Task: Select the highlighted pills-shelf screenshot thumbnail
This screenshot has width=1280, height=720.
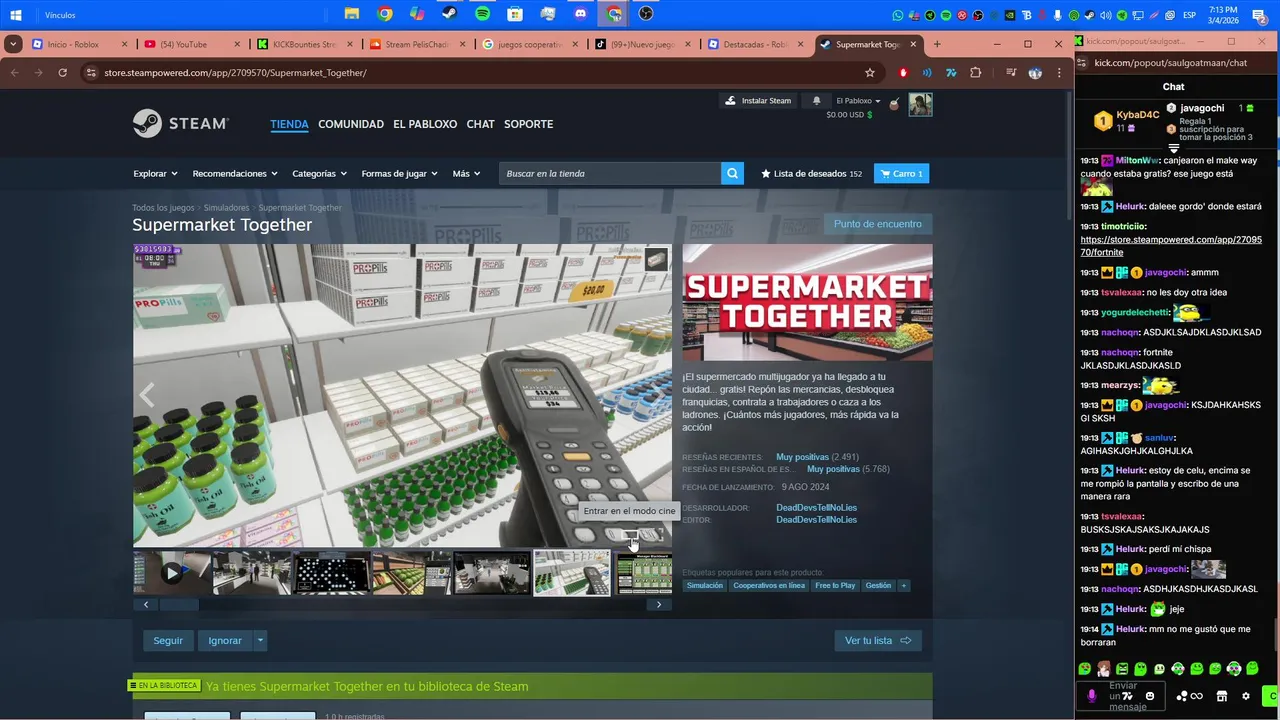Action: tap(571, 573)
